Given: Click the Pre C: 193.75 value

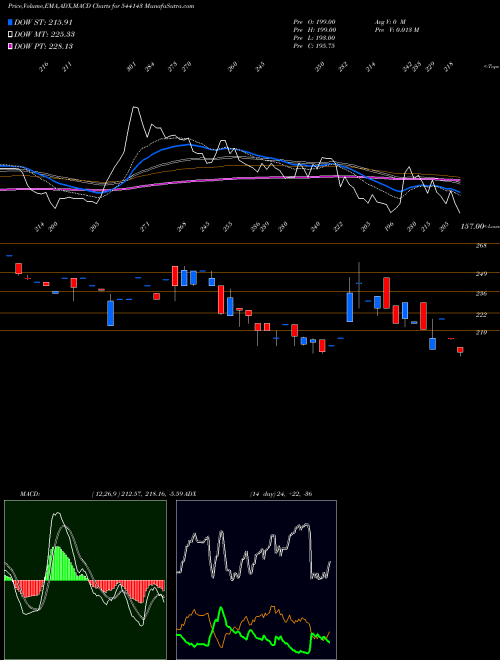Looking at the screenshot, I should (x=314, y=46).
